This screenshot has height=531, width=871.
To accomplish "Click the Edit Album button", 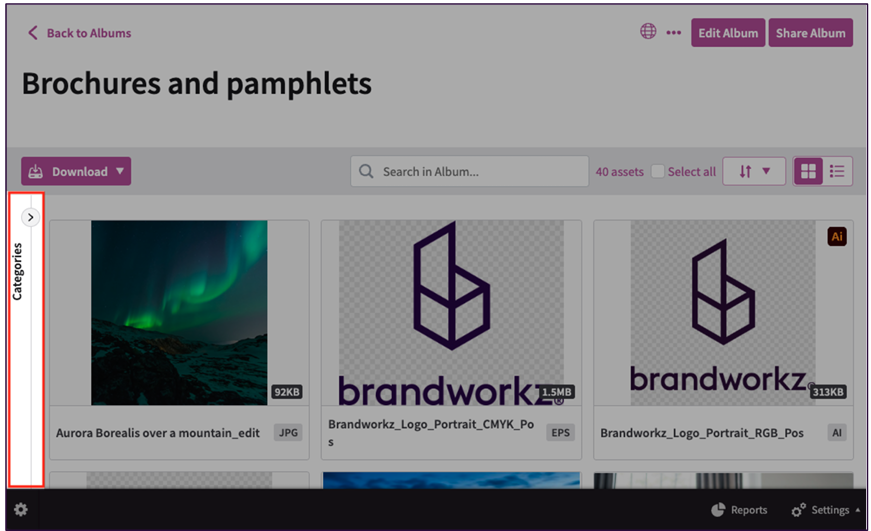I will coord(728,33).
